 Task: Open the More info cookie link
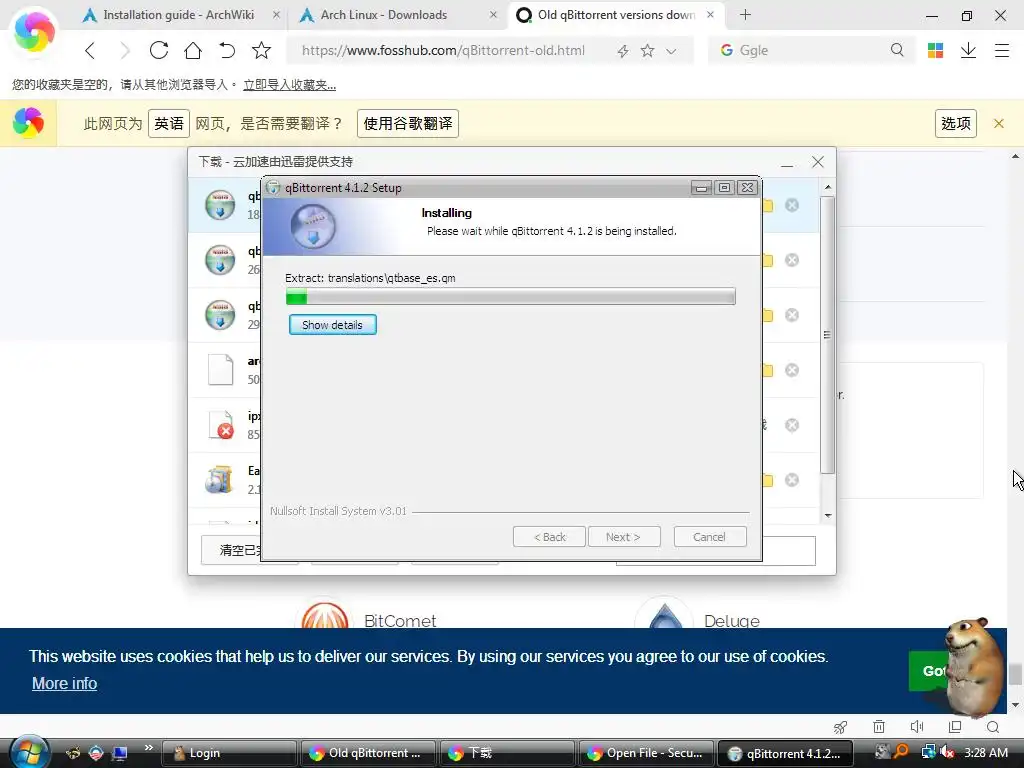(x=65, y=683)
